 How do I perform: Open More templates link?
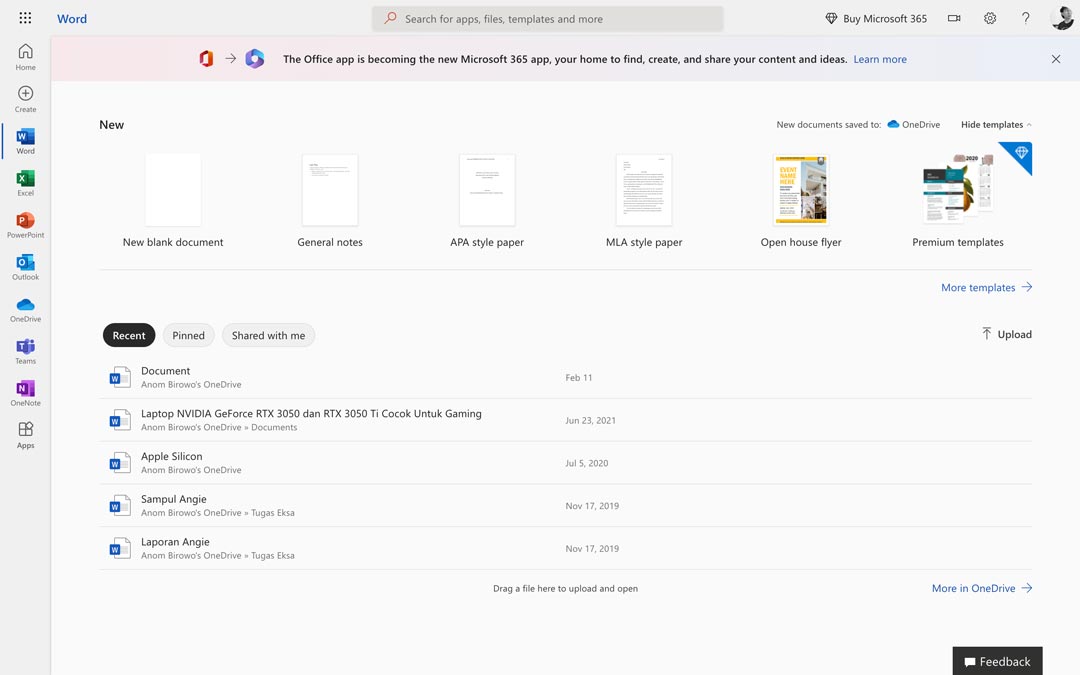[x=986, y=287]
